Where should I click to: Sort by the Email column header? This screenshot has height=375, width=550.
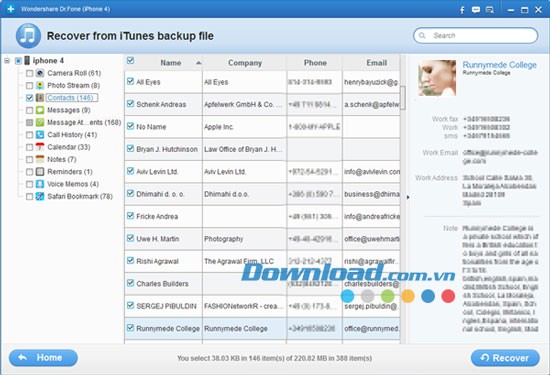(x=376, y=63)
